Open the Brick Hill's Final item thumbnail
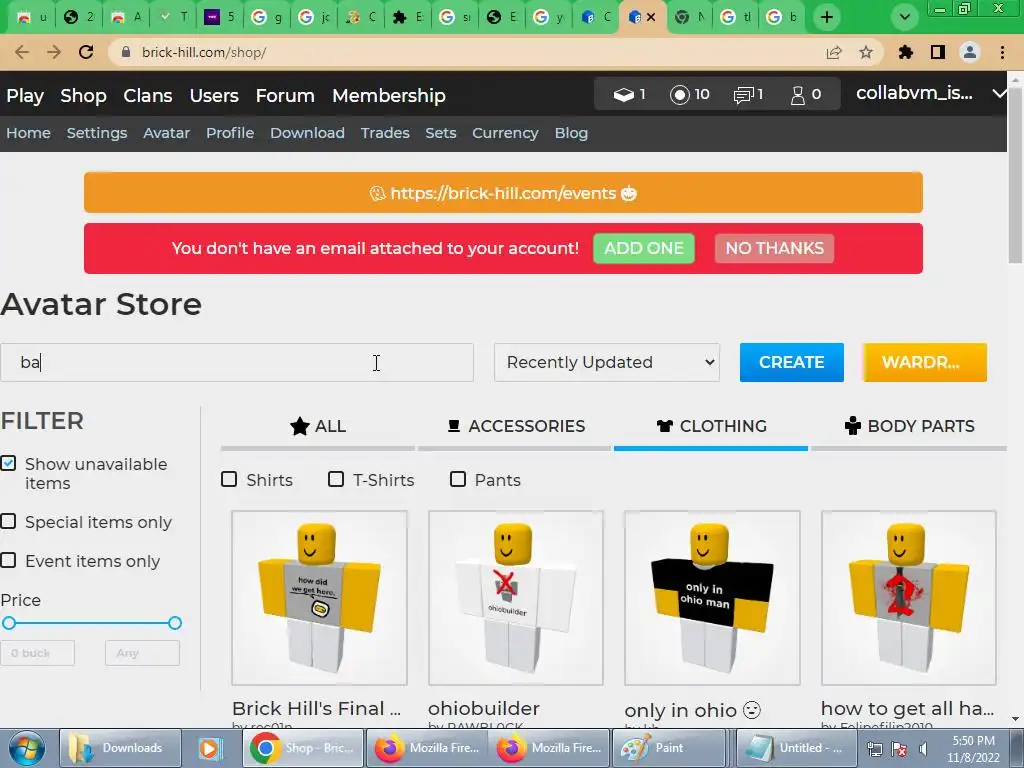Viewport: 1024px width, 768px height. (319, 598)
